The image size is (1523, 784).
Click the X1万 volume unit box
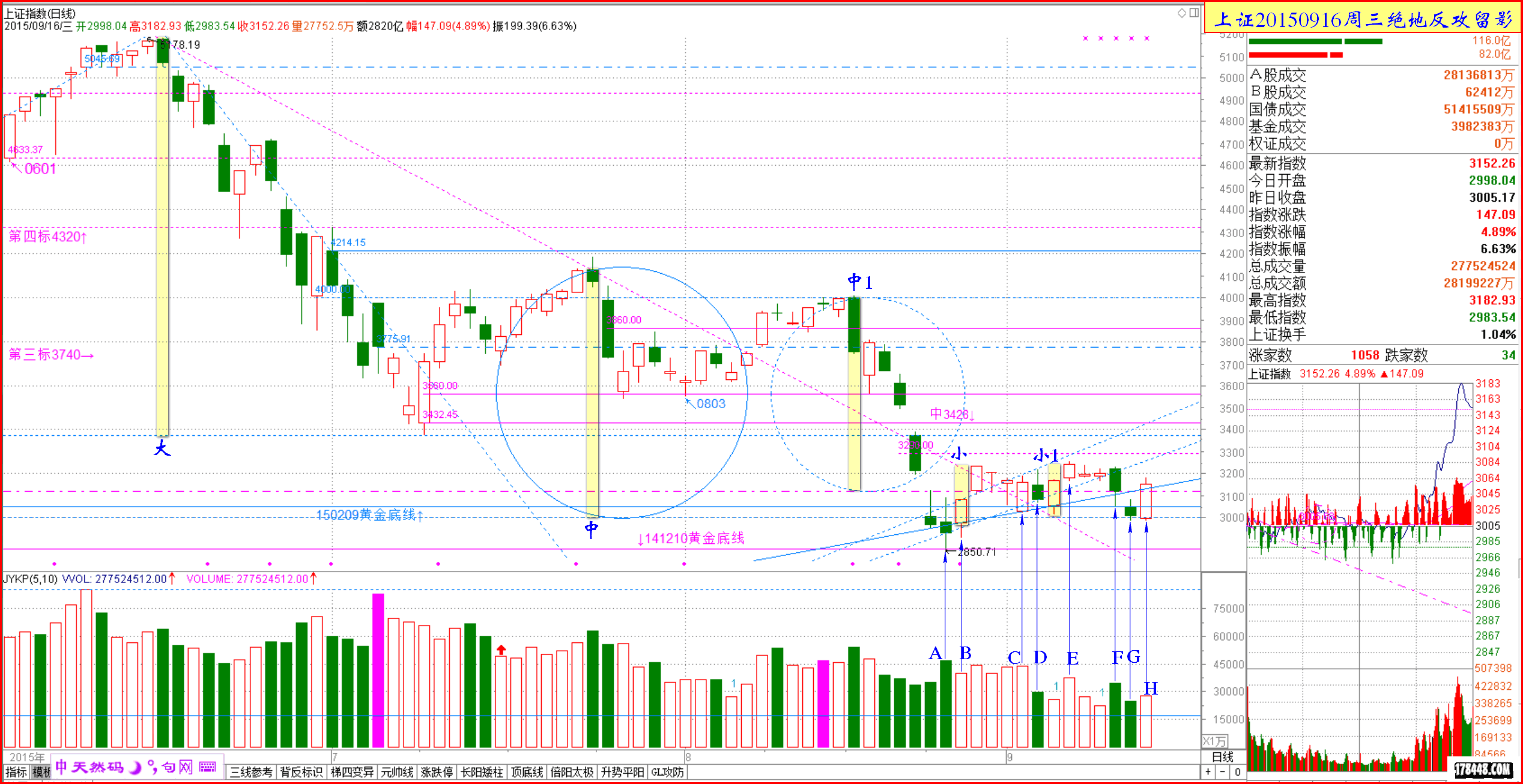tap(1214, 741)
